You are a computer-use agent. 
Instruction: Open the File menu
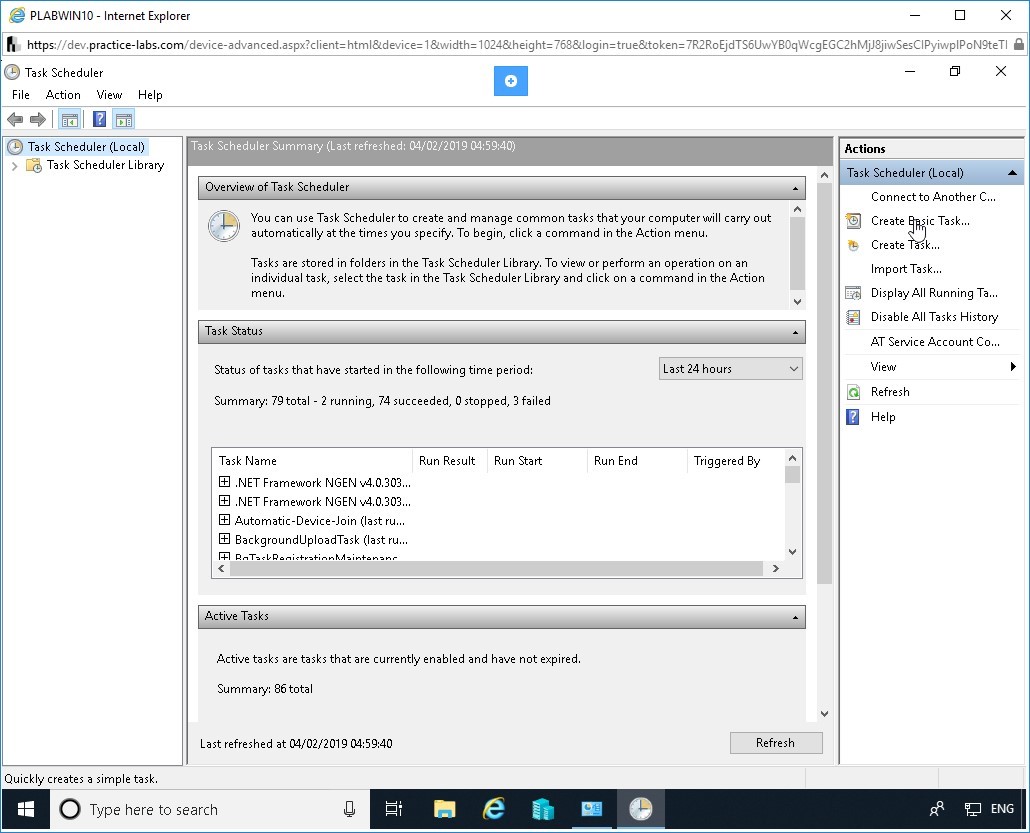point(20,95)
